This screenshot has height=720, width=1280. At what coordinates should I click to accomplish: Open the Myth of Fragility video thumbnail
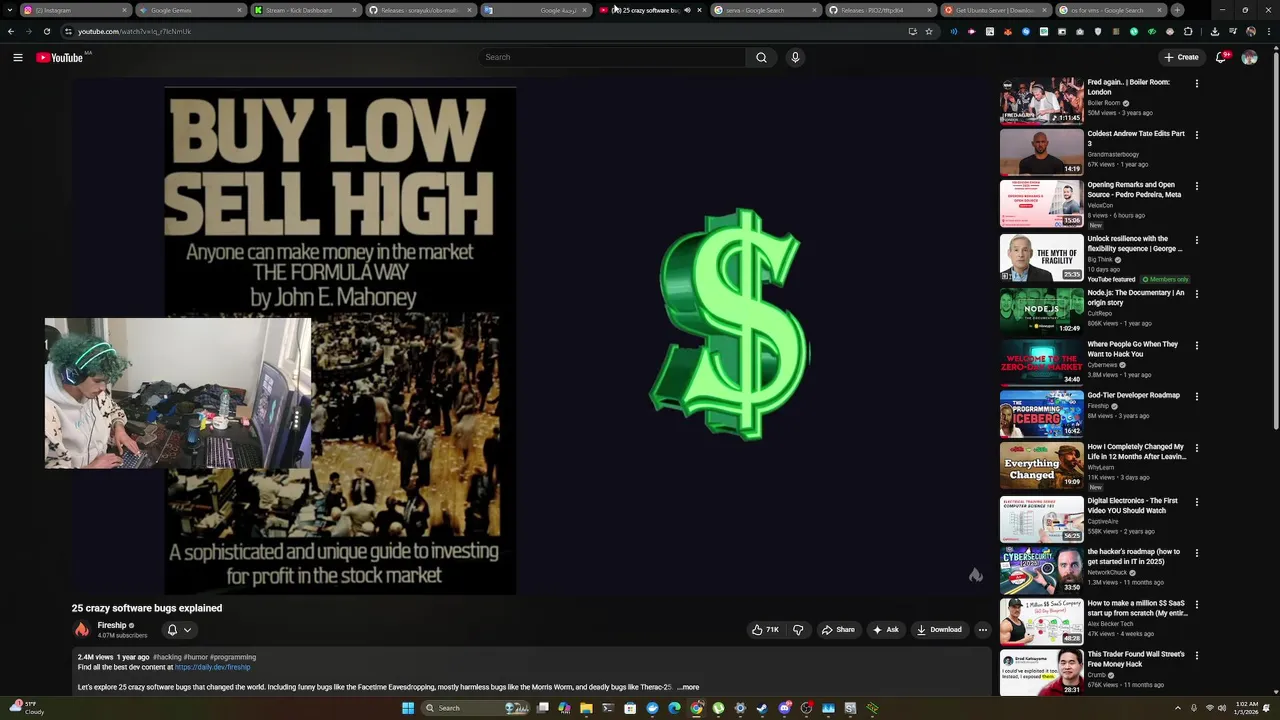1042,257
